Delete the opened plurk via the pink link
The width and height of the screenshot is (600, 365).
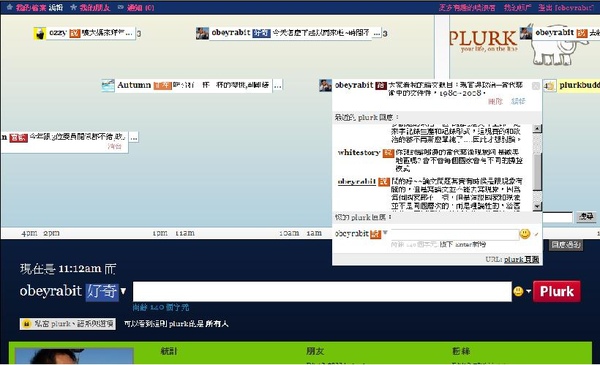(x=495, y=101)
